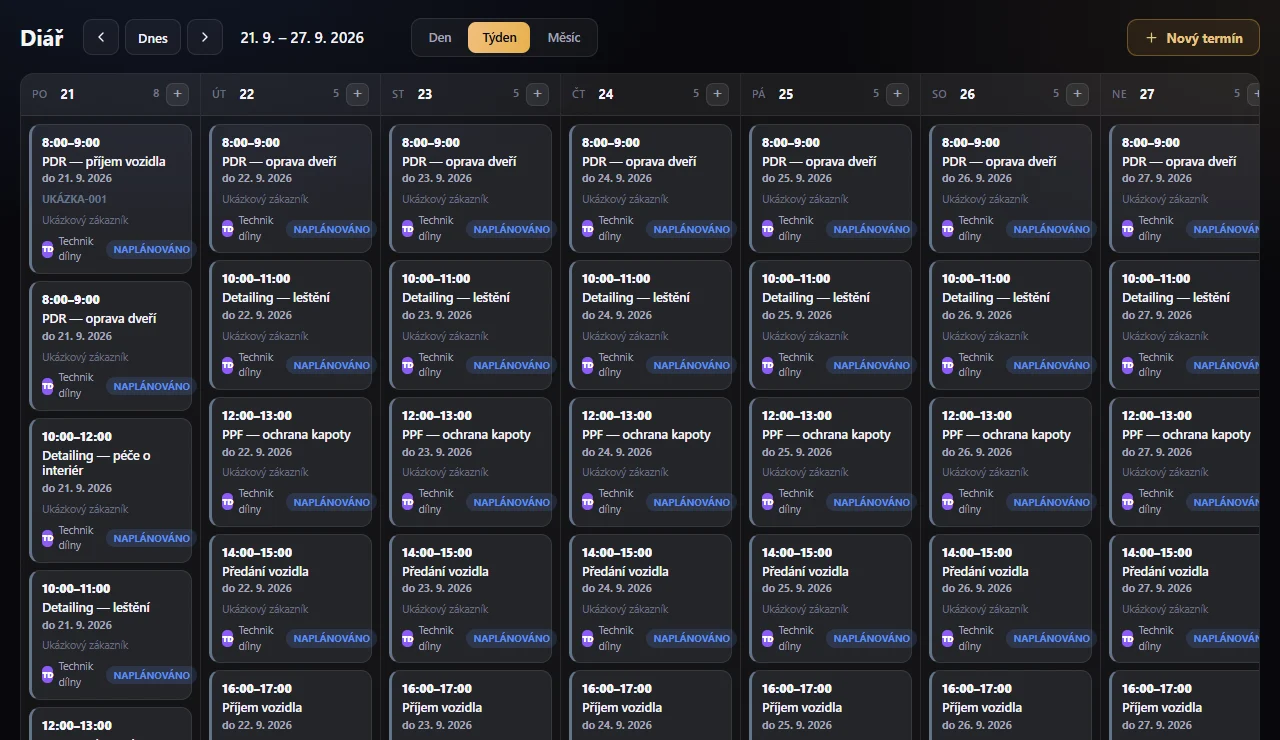Add appointment on Monday 21 with plus icon
1280x740 pixels.
pos(177,94)
